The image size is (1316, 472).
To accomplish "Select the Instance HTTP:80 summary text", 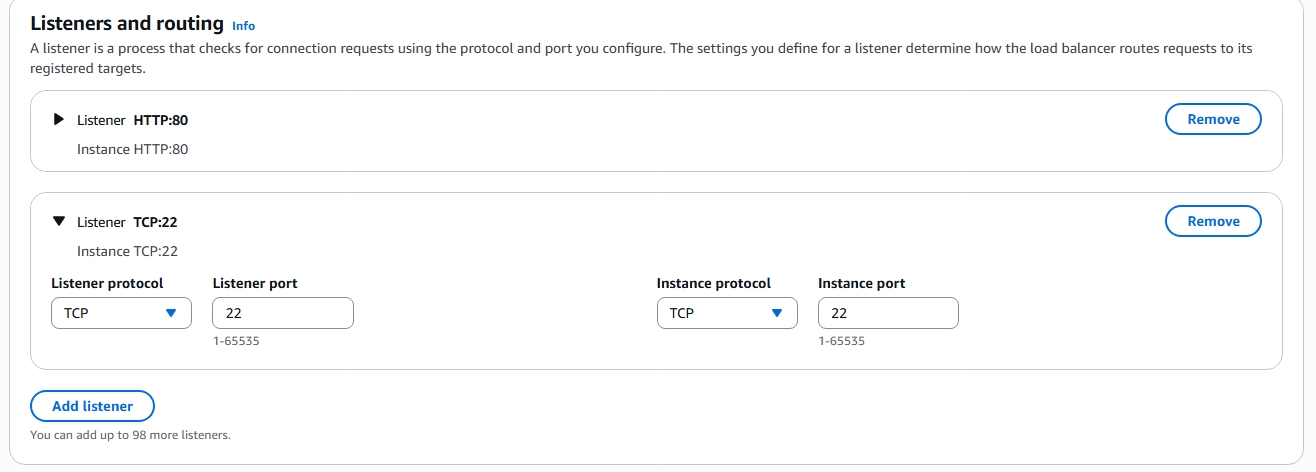I will click(x=132, y=149).
